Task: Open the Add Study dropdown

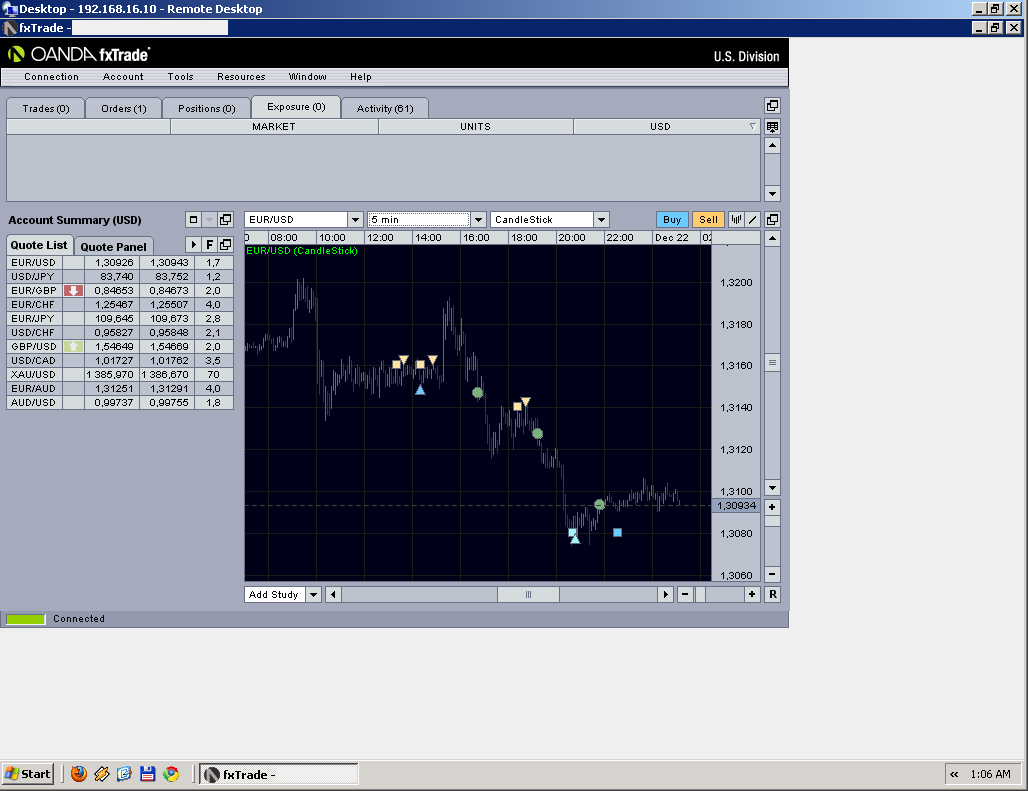Action: 313,594
